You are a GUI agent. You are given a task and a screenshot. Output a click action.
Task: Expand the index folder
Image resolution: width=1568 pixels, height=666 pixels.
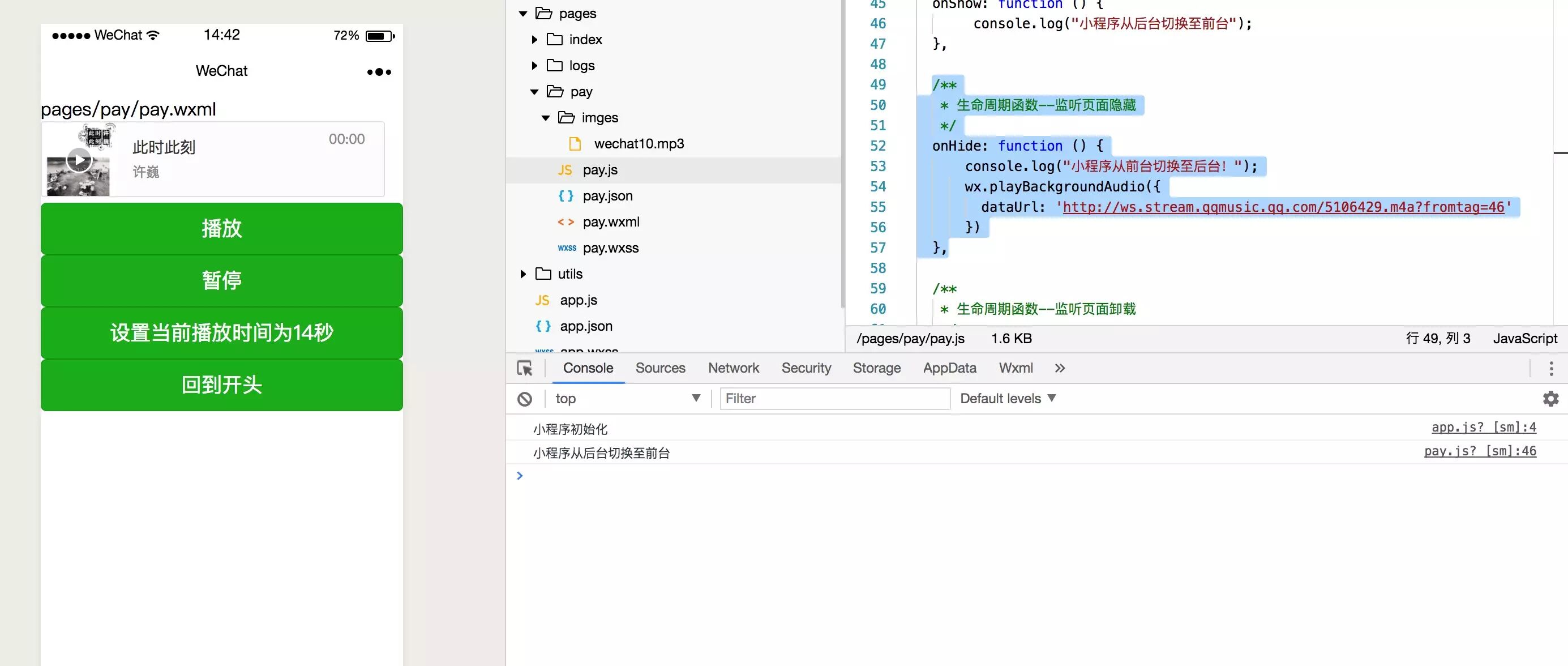click(x=534, y=40)
